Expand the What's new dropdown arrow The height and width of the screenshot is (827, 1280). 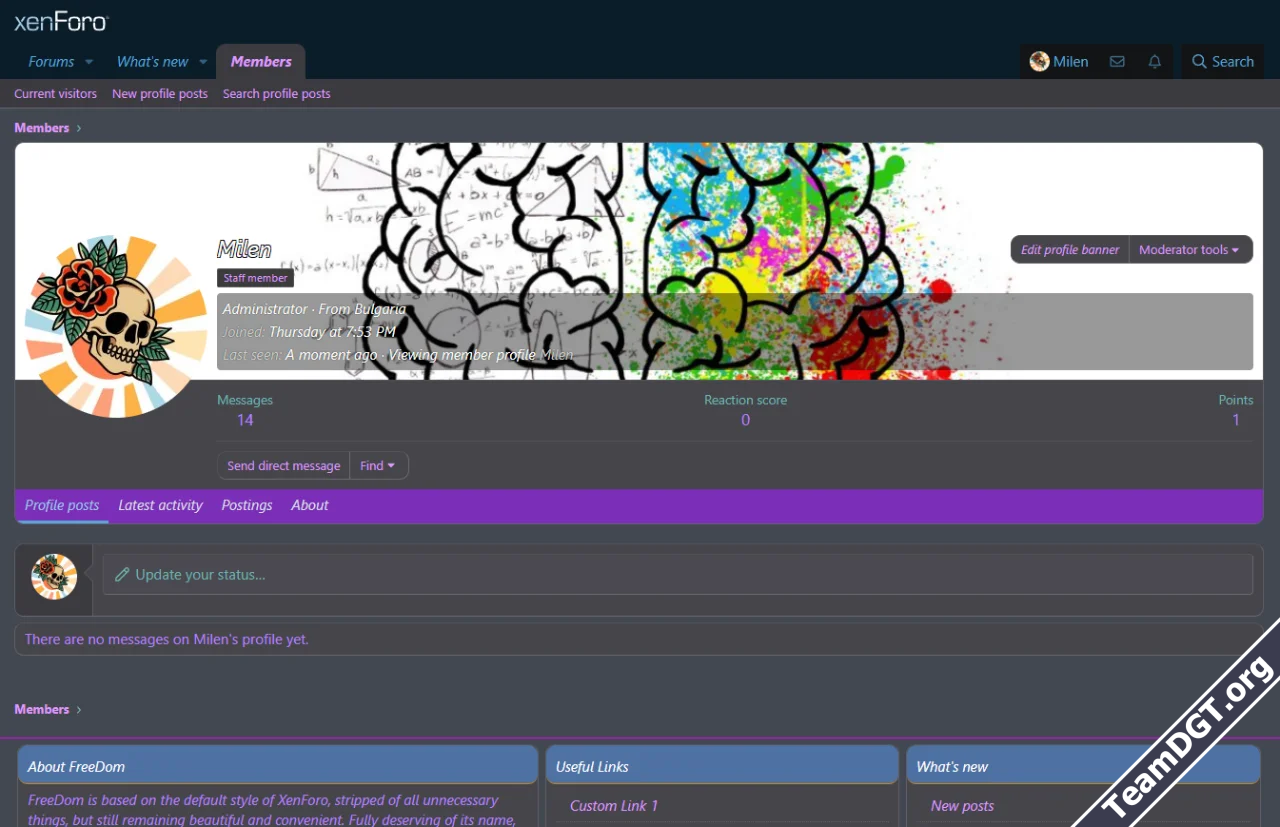click(203, 62)
